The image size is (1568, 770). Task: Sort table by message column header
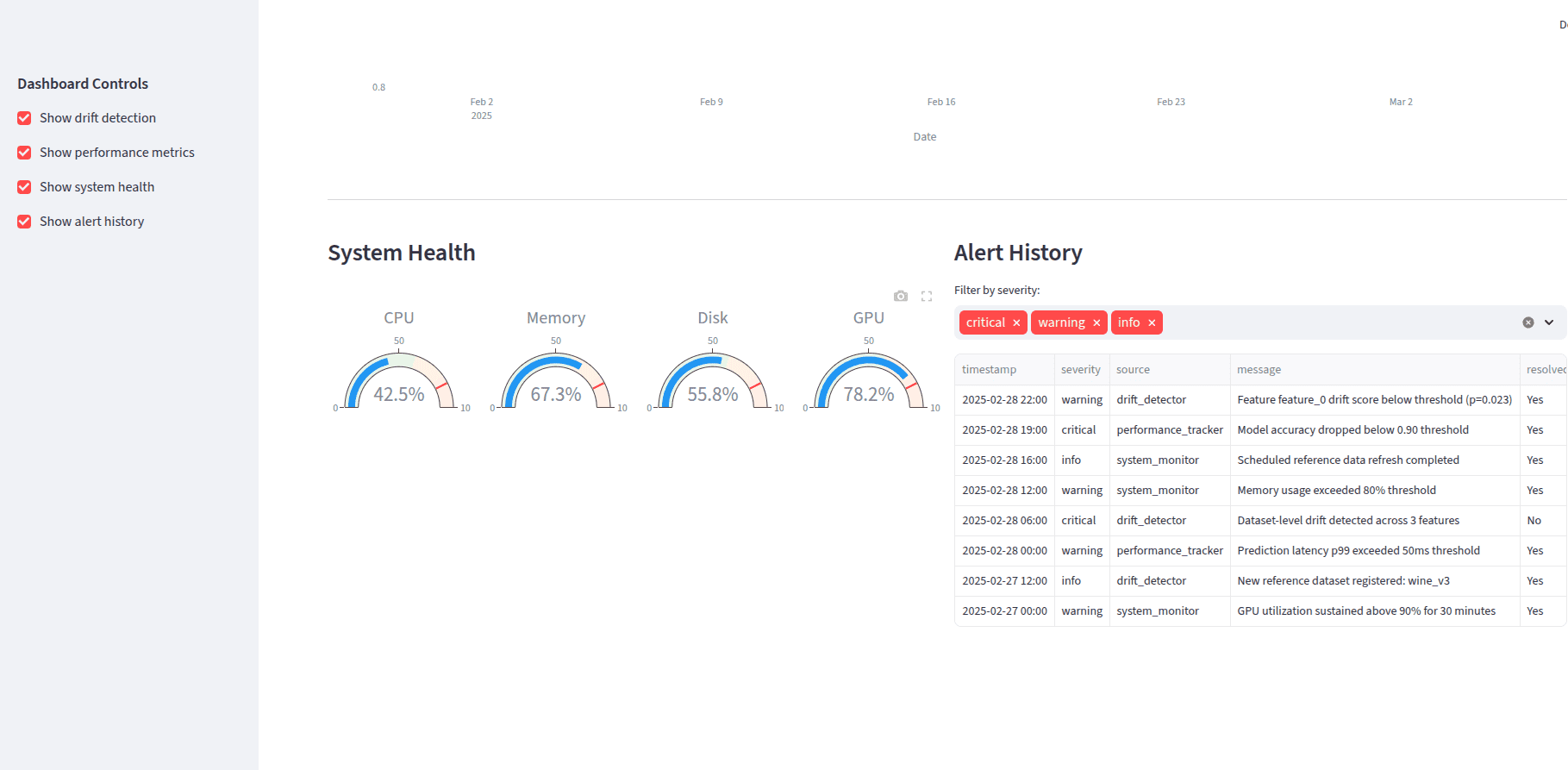point(1375,369)
